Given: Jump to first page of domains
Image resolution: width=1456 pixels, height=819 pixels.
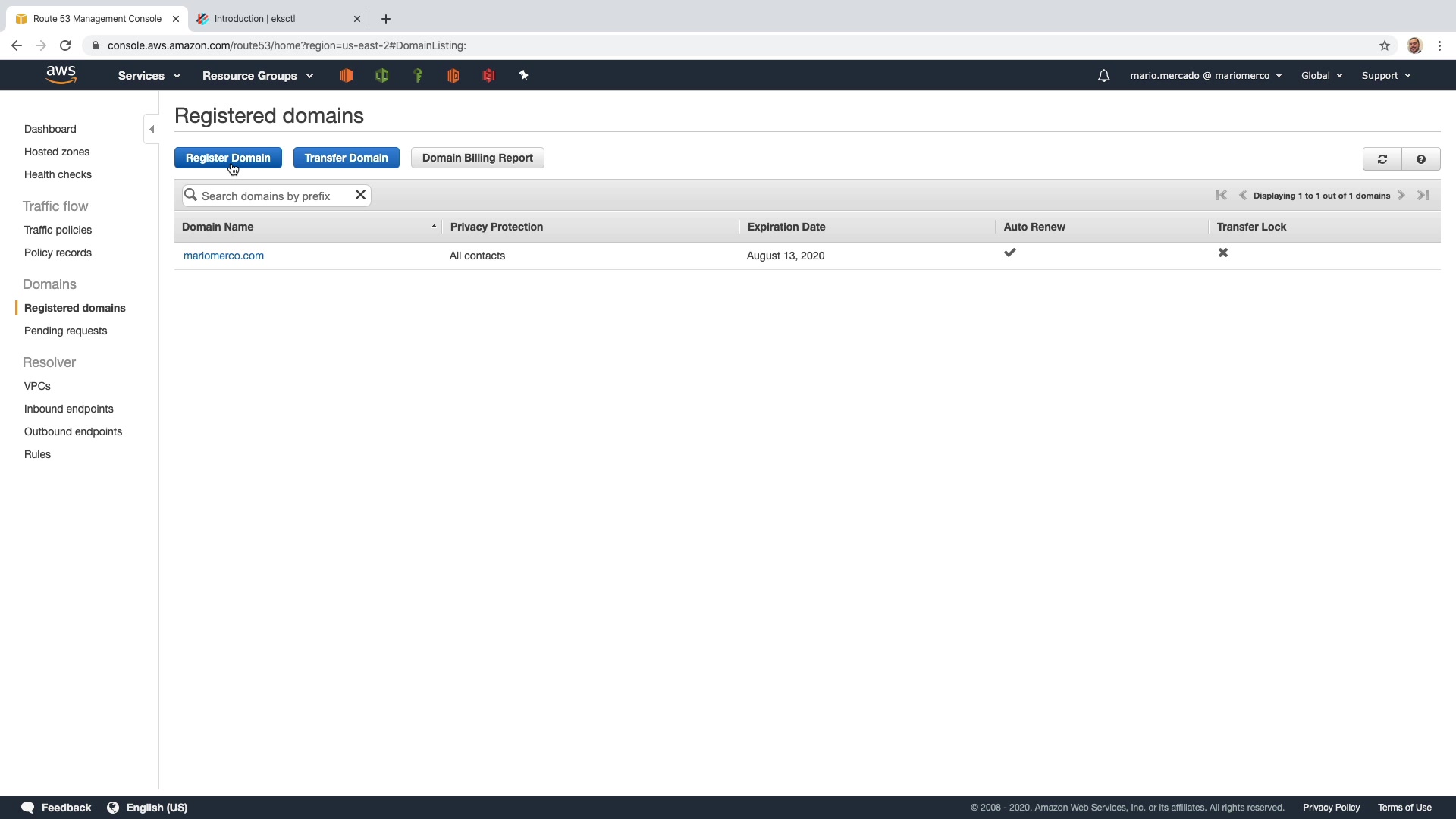Looking at the screenshot, I should [x=1220, y=196].
